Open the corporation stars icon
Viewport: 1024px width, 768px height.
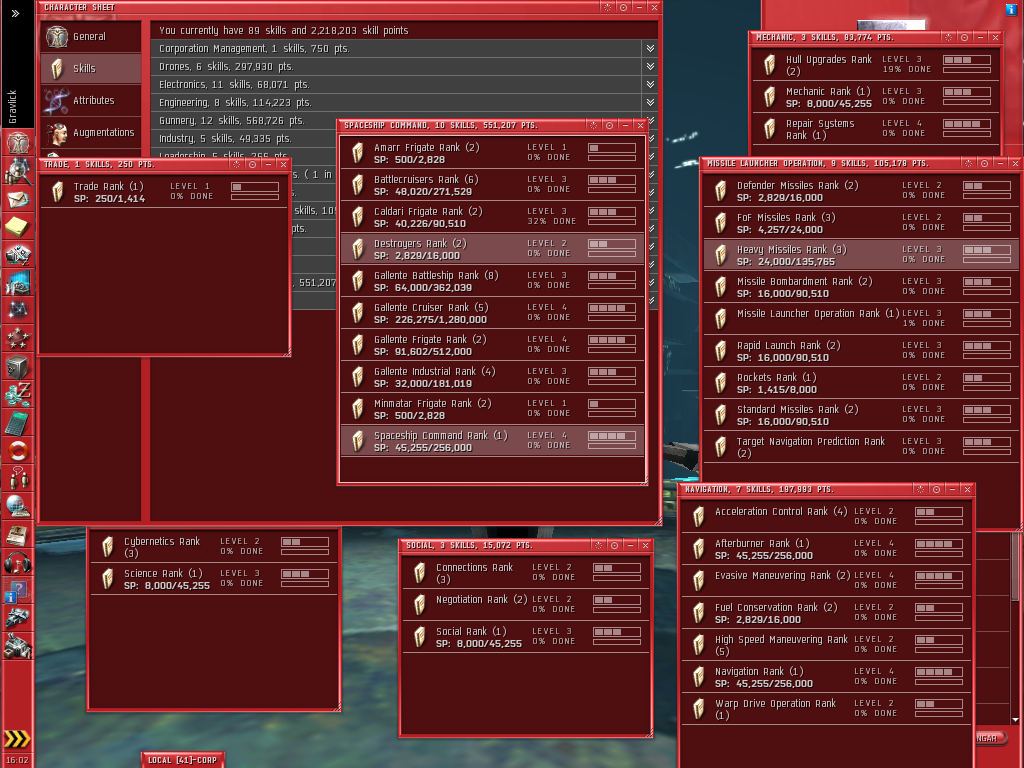(x=18, y=339)
